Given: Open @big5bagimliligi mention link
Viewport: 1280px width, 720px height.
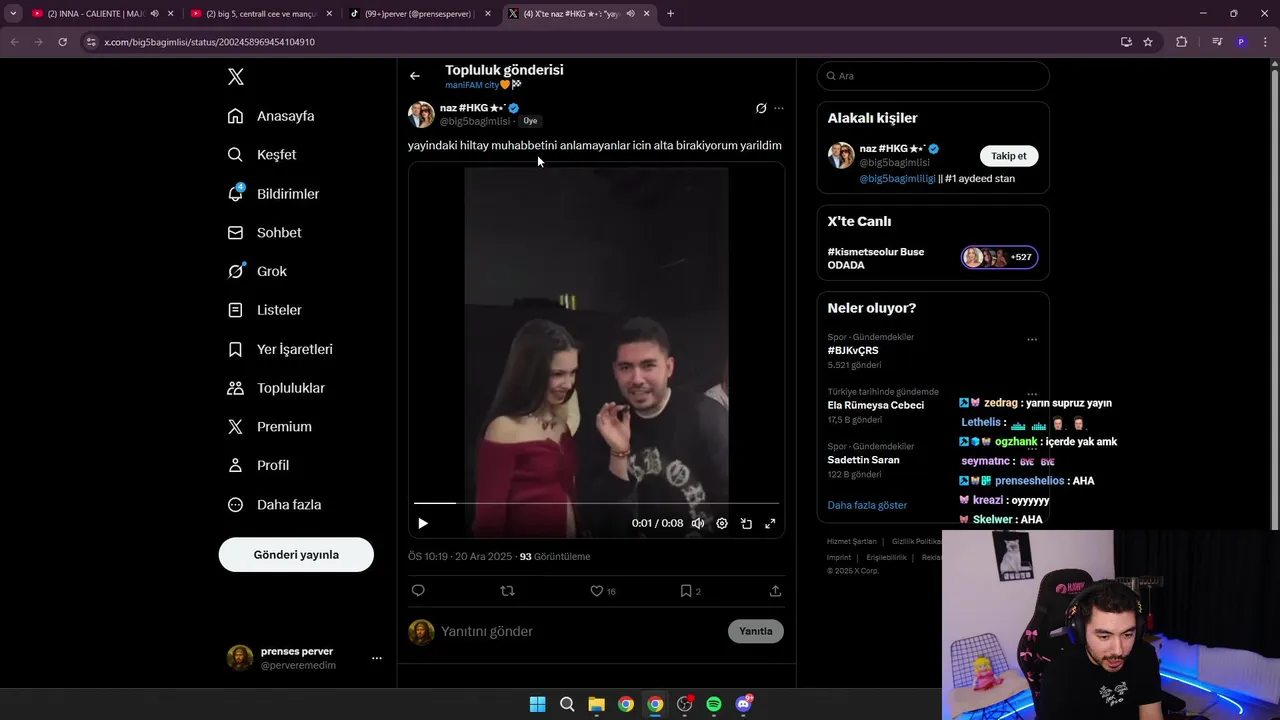Looking at the screenshot, I should pos(897,179).
